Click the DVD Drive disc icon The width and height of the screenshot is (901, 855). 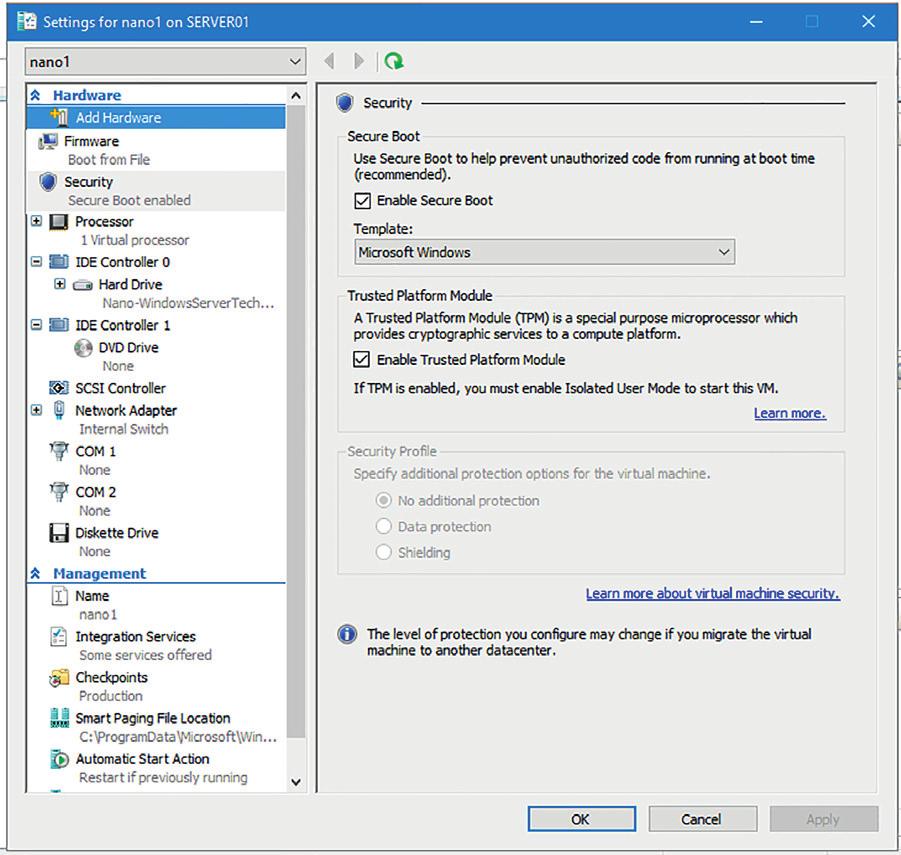click(83, 348)
